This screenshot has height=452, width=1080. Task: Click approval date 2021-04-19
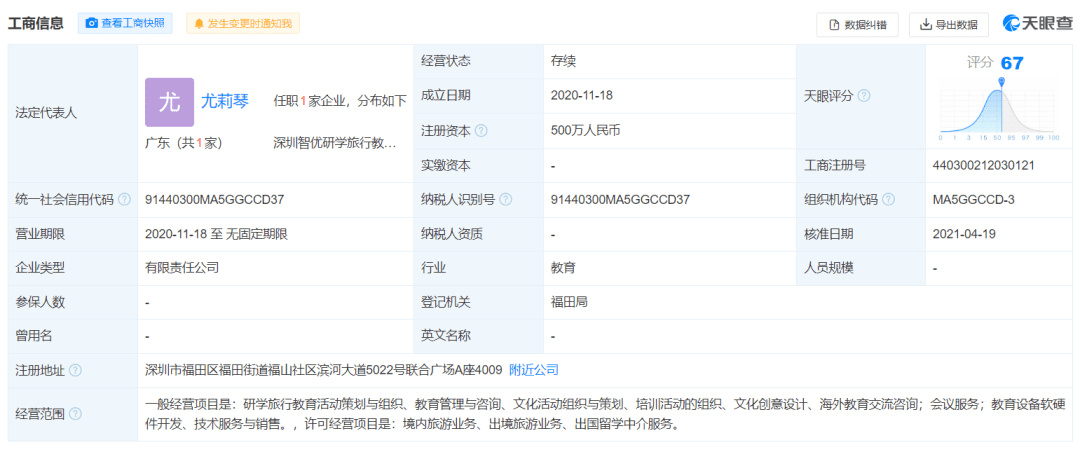tap(964, 234)
